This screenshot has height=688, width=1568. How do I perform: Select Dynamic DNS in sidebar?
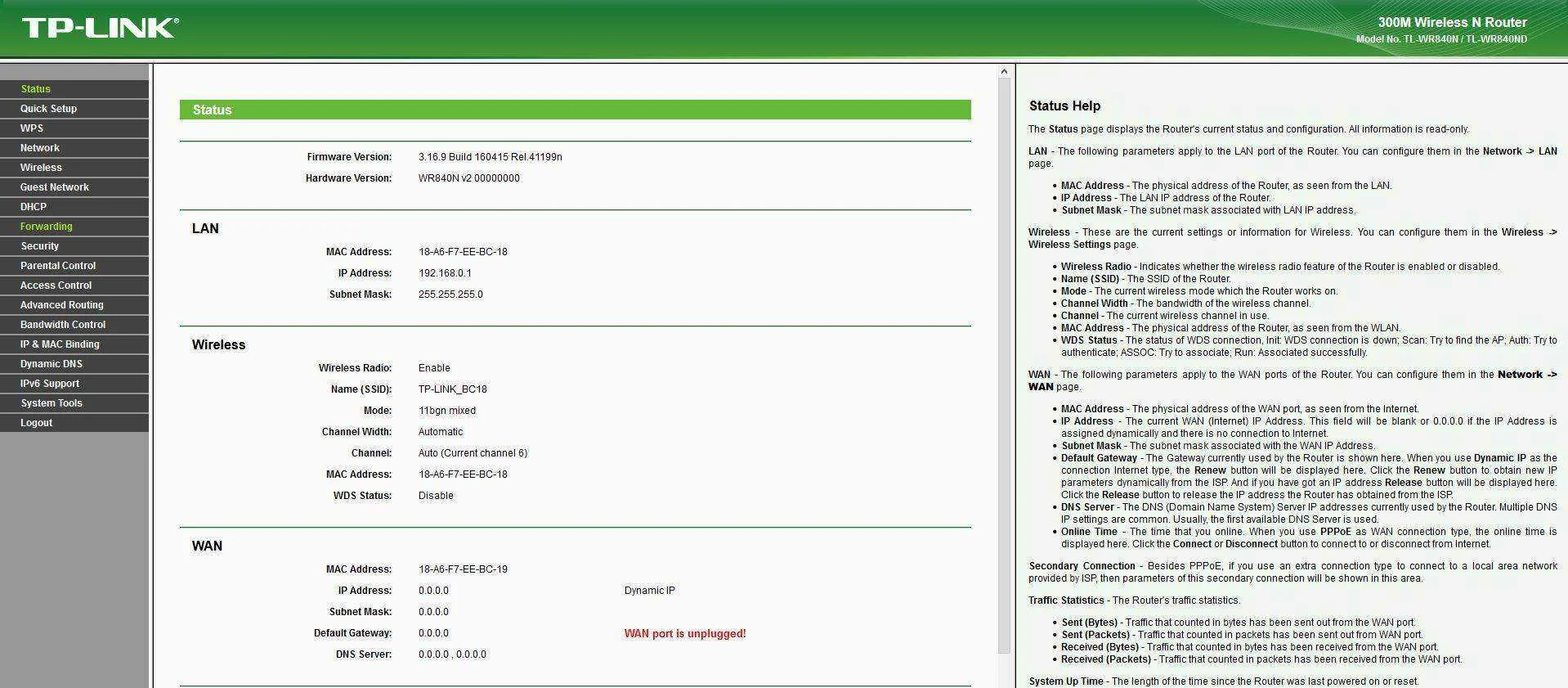pyautogui.click(x=74, y=364)
